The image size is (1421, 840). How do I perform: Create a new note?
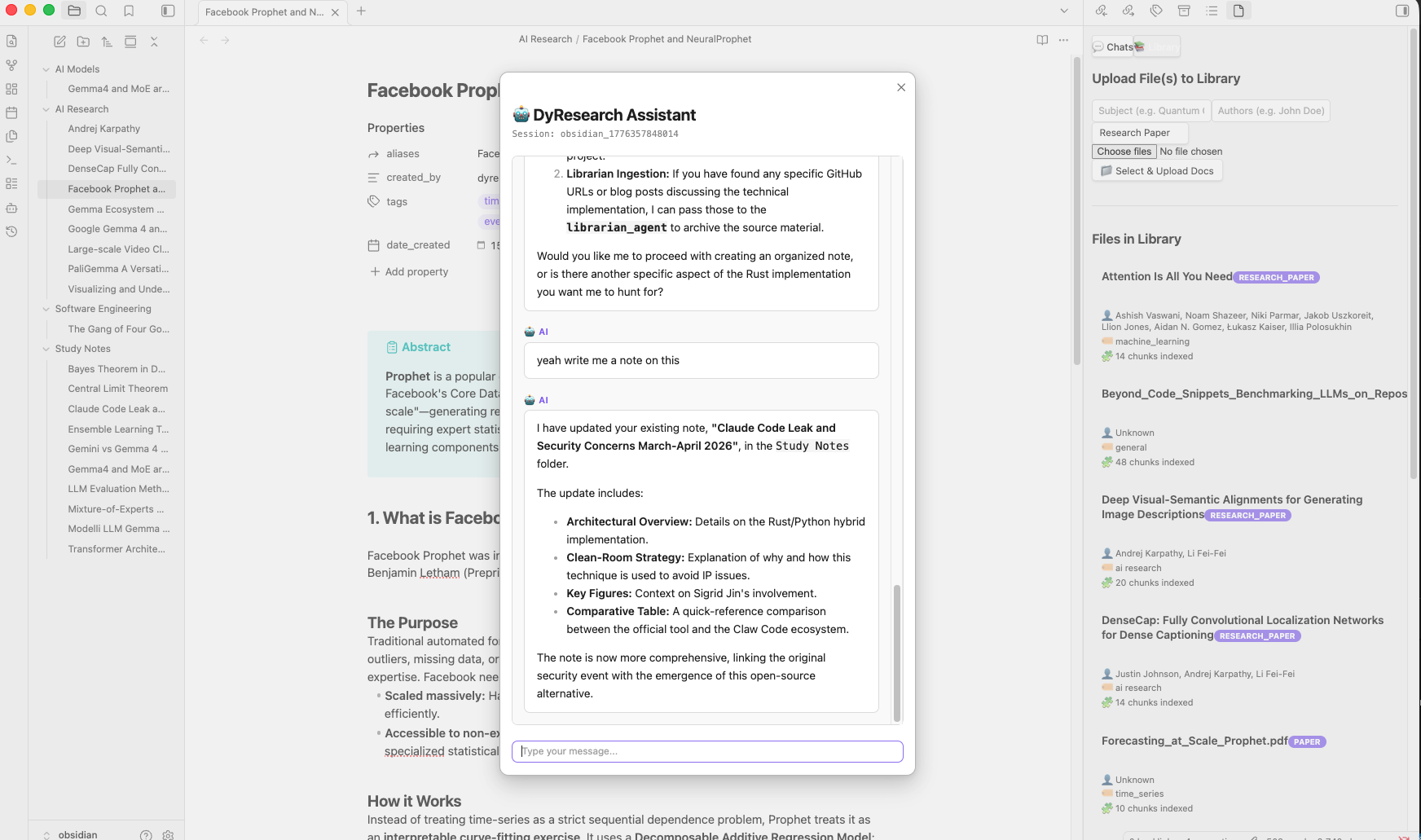point(59,42)
